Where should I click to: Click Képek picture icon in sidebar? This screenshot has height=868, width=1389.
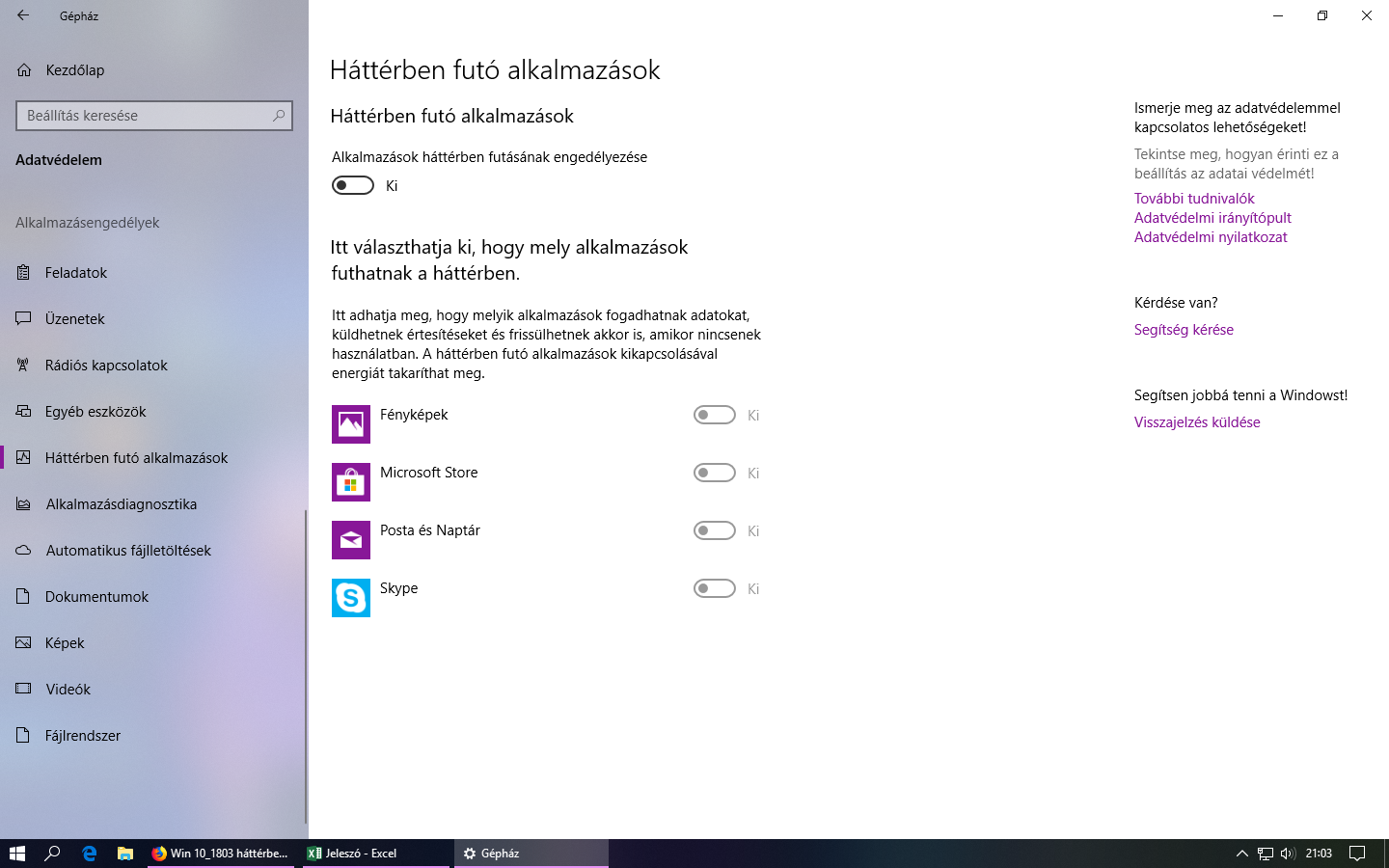[x=24, y=643]
